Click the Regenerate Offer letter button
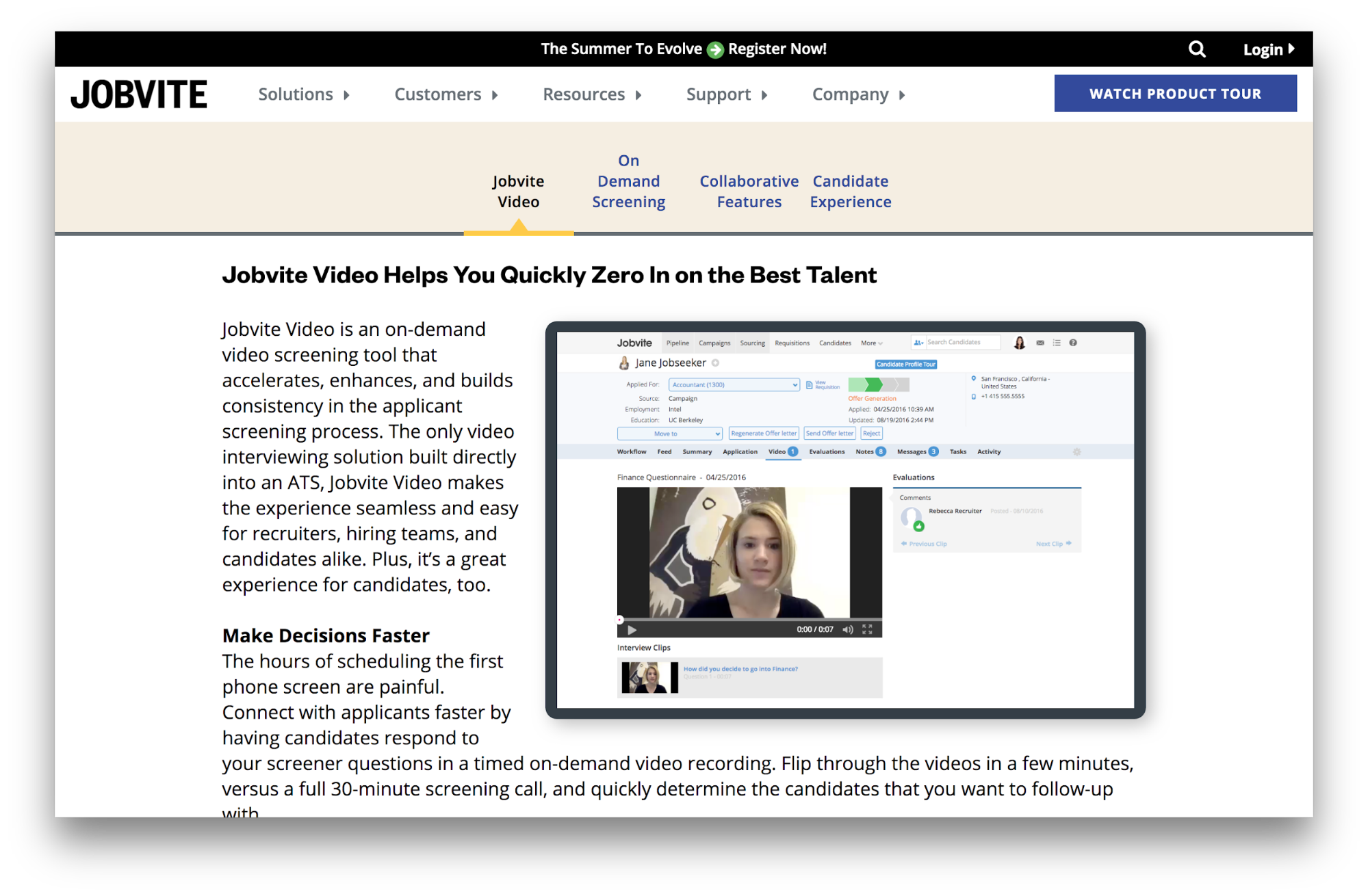This screenshot has height=896, width=1368. click(763, 434)
